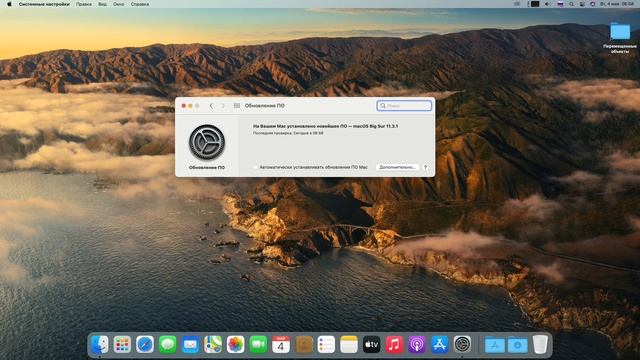Open the Apple menu
The height and width of the screenshot is (360, 640).
click(9, 4)
